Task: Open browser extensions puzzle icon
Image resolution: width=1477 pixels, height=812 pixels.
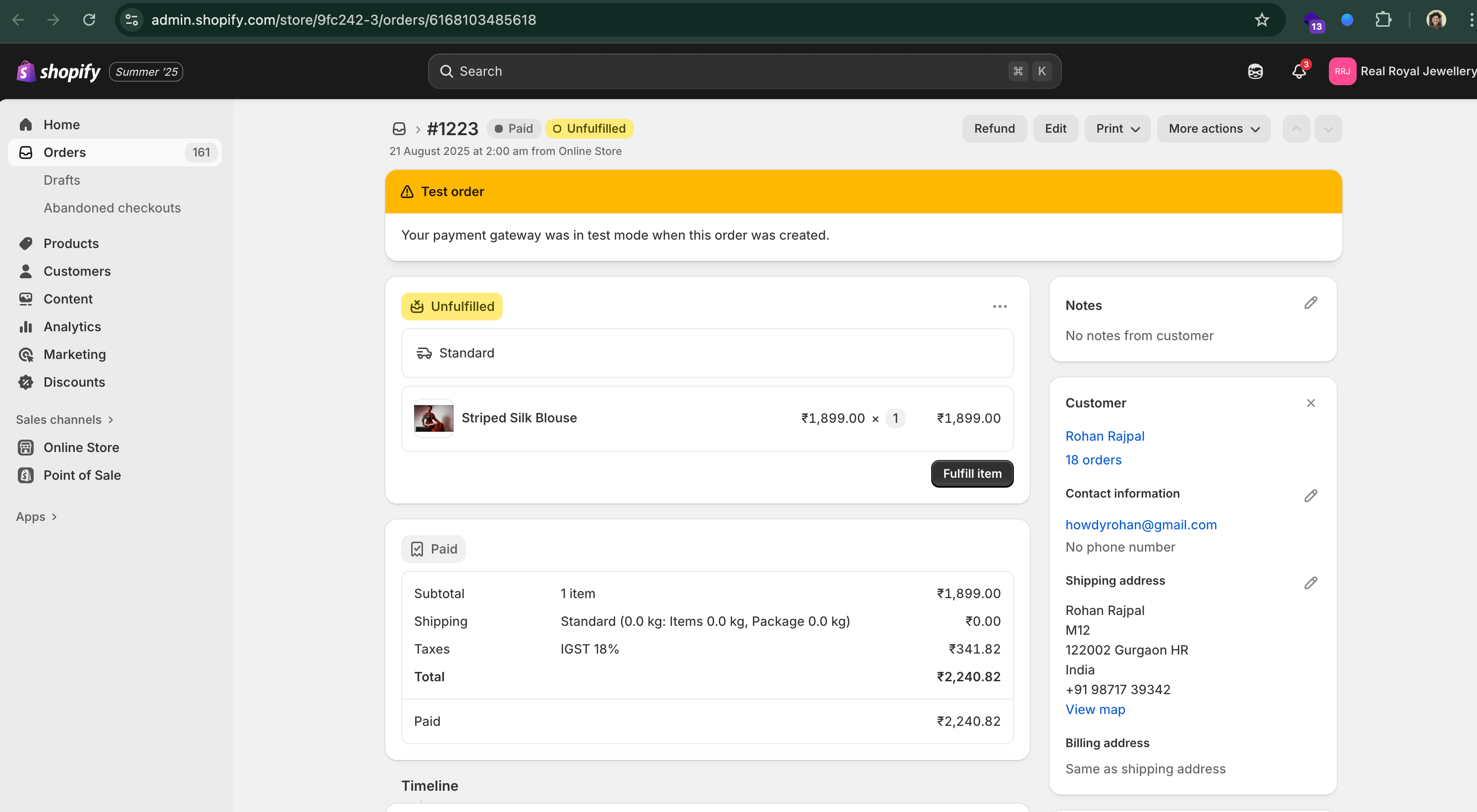Action: pyautogui.click(x=1383, y=20)
